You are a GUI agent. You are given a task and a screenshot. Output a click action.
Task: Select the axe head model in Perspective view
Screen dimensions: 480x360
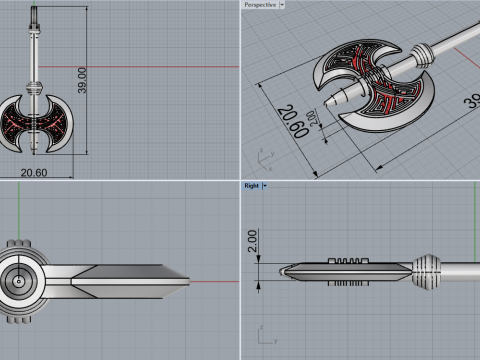point(373,86)
